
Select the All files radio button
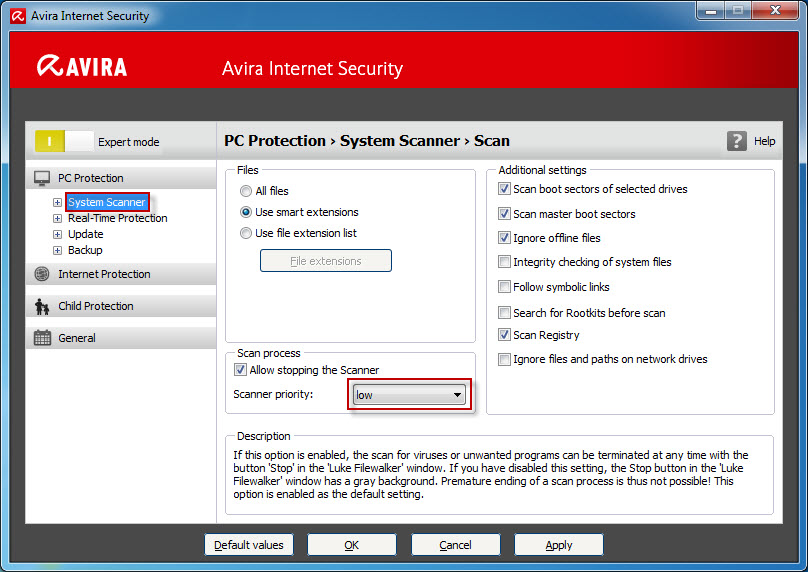point(246,191)
